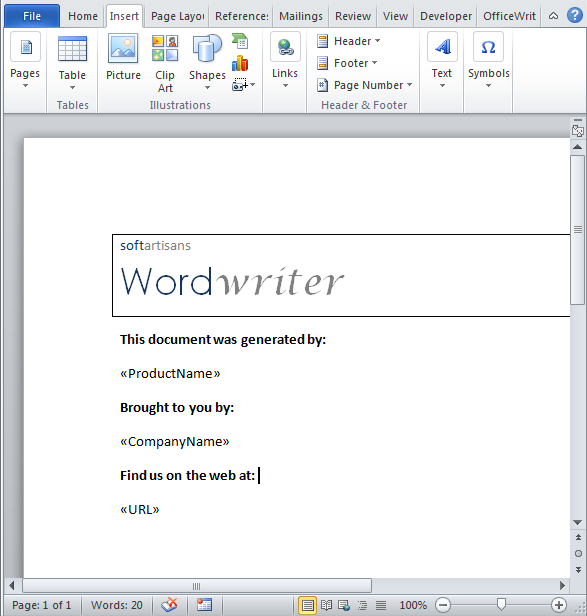Screen dimensions: 587x616
Task: Click the zoom slider handle
Action: pyautogui.click(x=501, y=604)
